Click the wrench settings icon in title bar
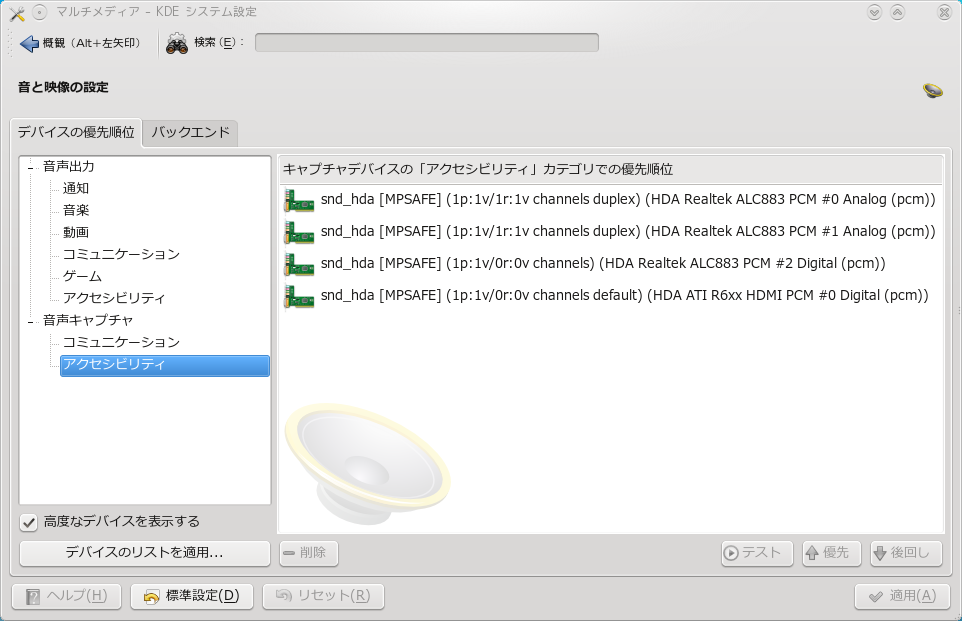962x621 pixels. pos(17,12)
